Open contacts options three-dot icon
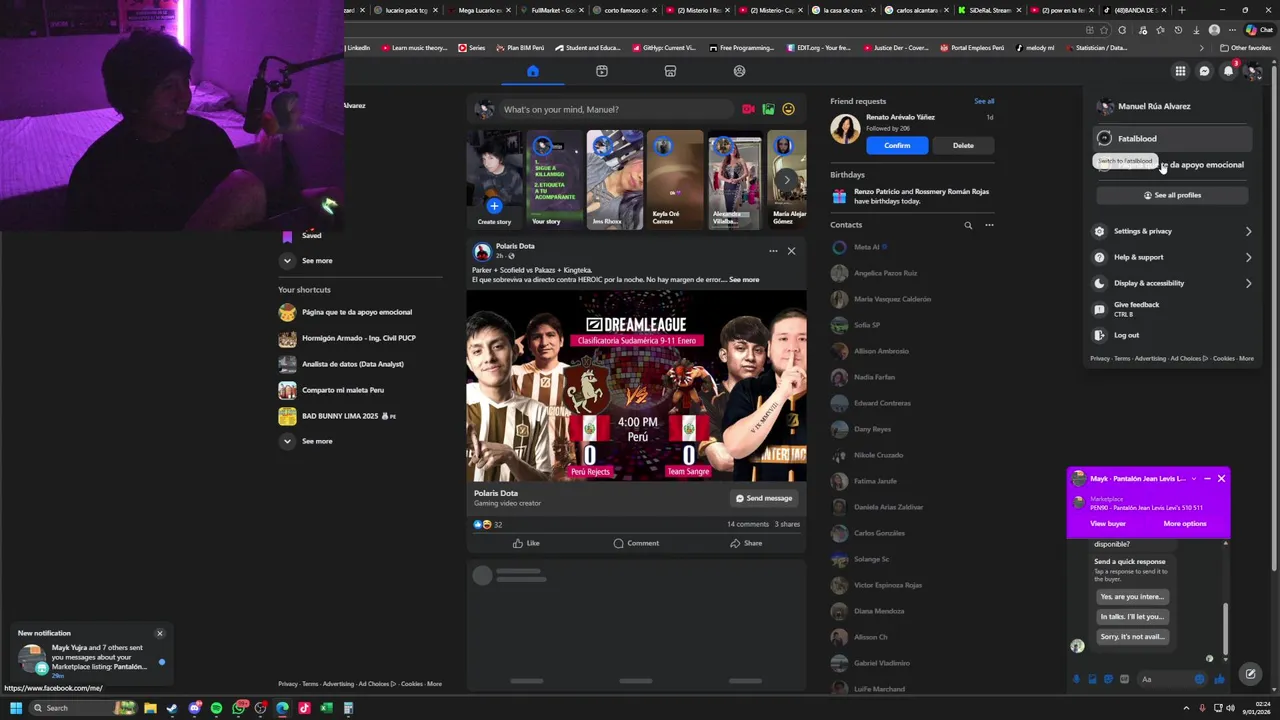The height and width of the screenshot is (720, 1280). (x=989, y=225)
